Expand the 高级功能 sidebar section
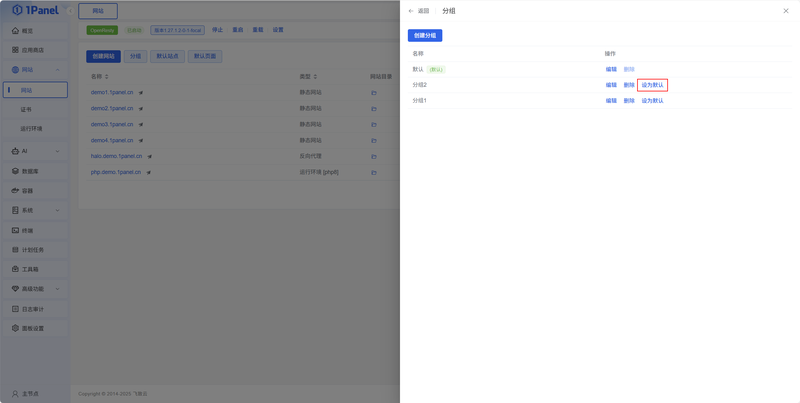The height and width of the screenshot is (403, 800). click(57, 289)
